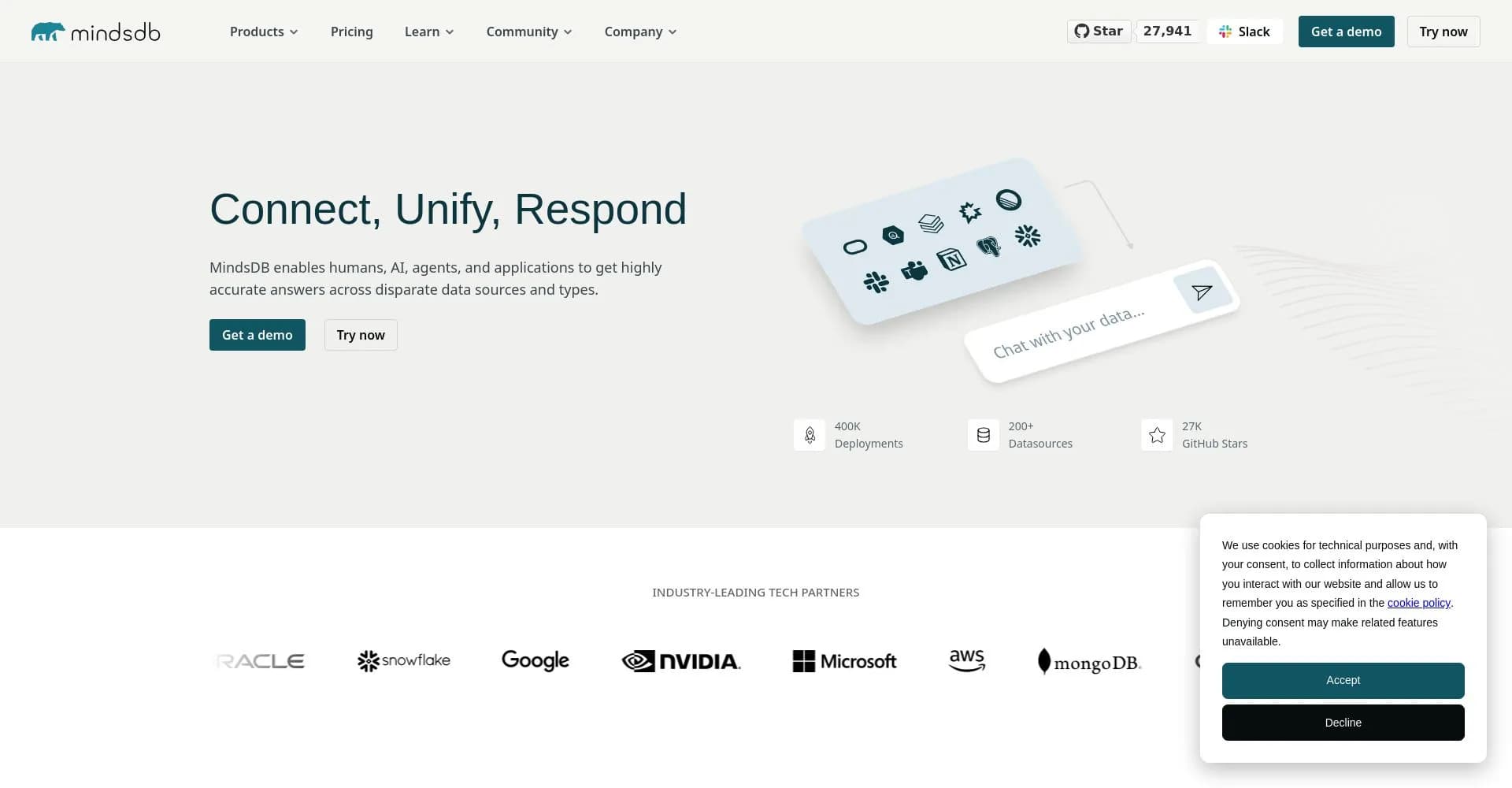Click the NVIDIA partner logo
Screen dimensions: 1512x788
(x=681, y=661)
